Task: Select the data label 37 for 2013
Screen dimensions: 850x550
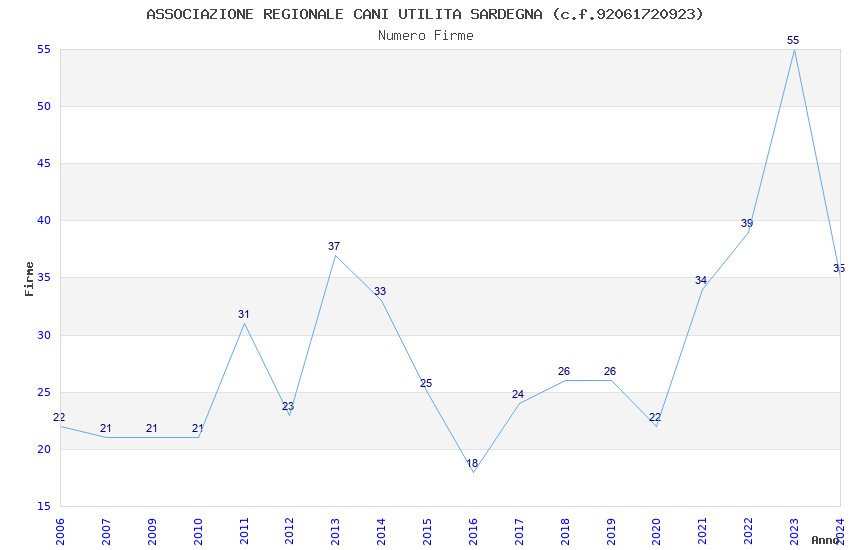Action: (333, 246)
